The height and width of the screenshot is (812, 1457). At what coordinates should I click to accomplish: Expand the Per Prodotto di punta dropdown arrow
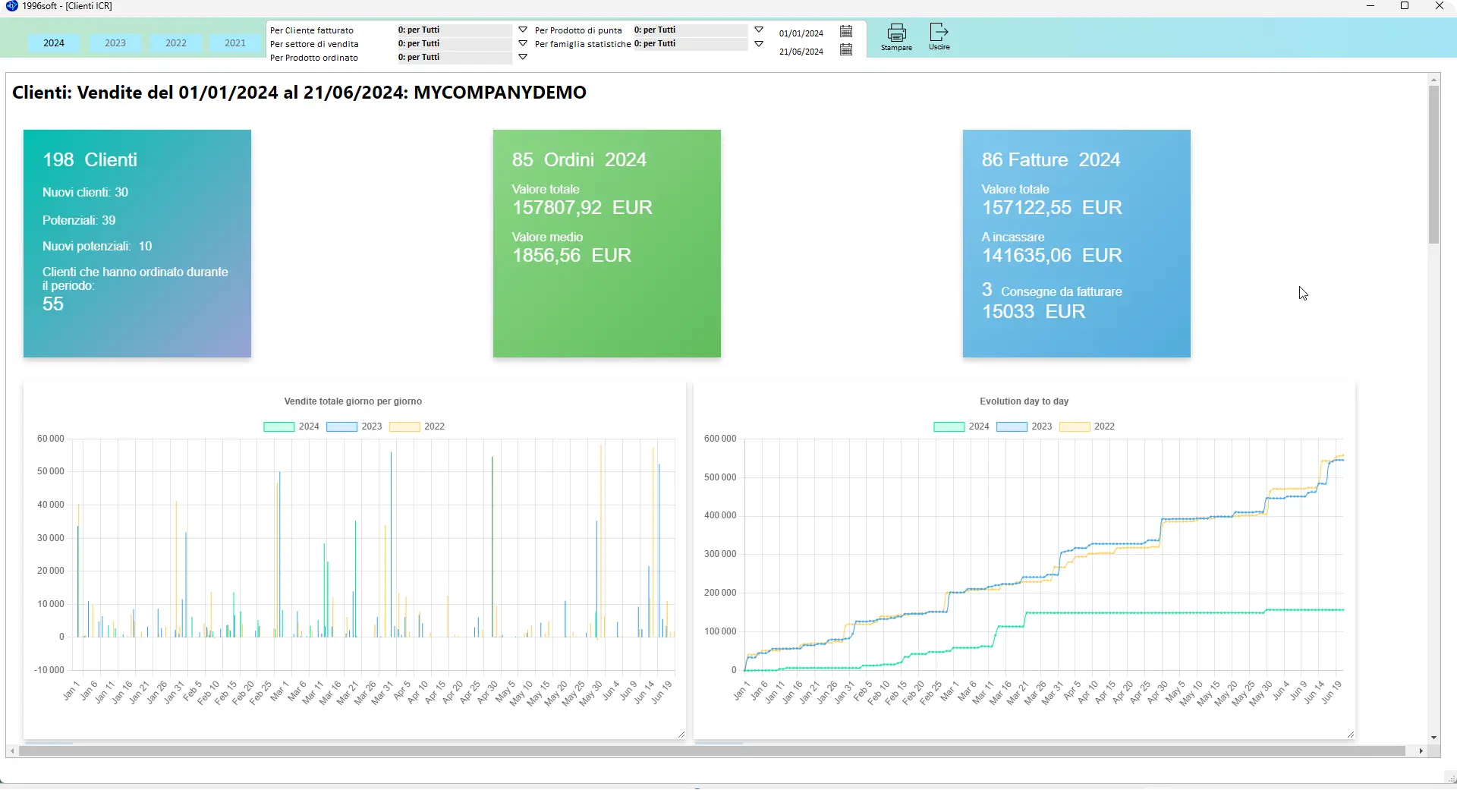[x=759, y=30]
